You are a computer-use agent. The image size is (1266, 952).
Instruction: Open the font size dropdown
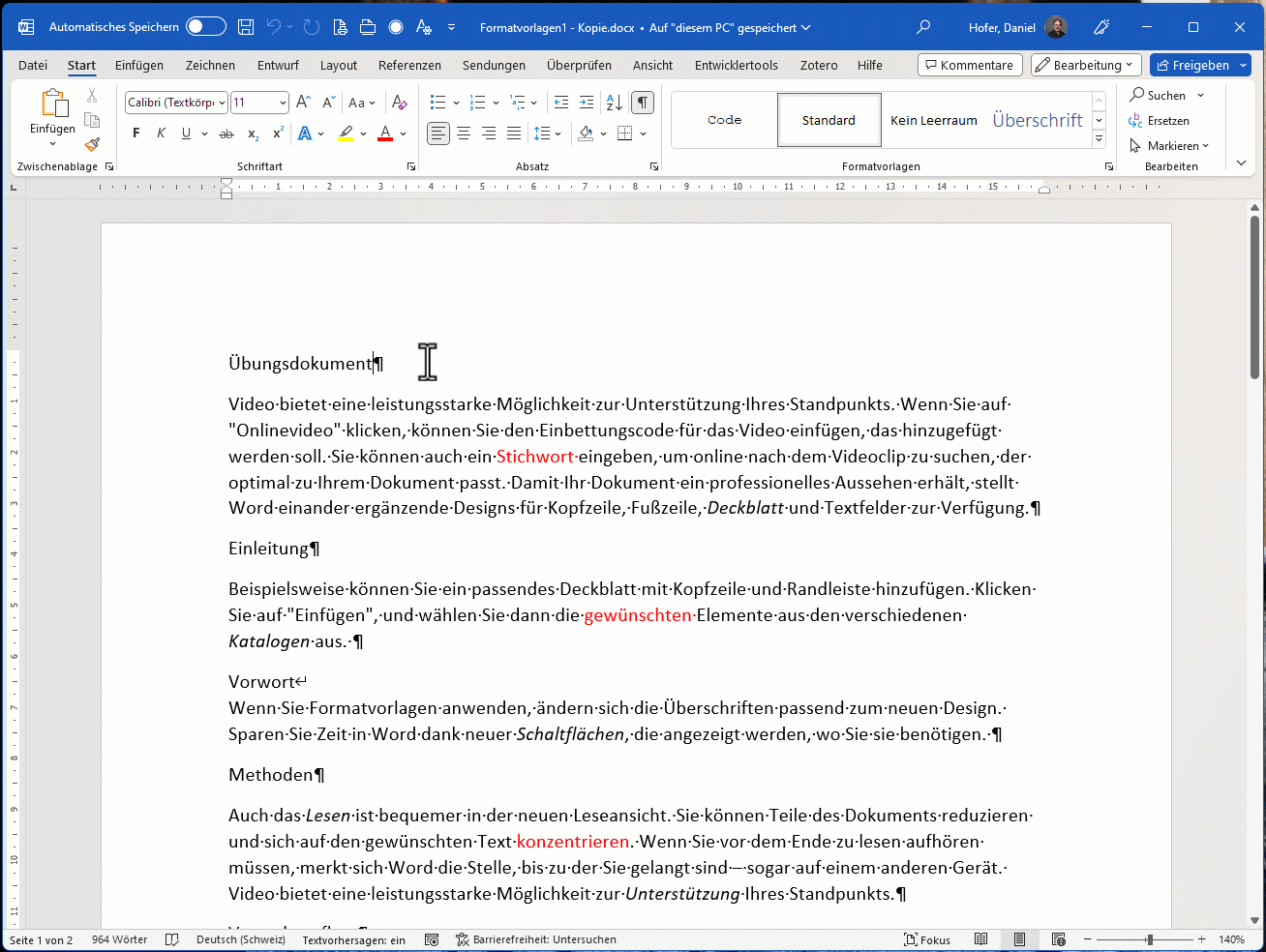[x=283, y=103]
